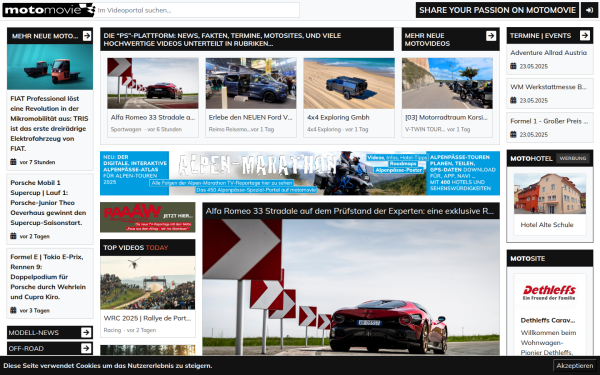
Task: Accept cookies with Akzeptieren button
Action: [574, 366]
